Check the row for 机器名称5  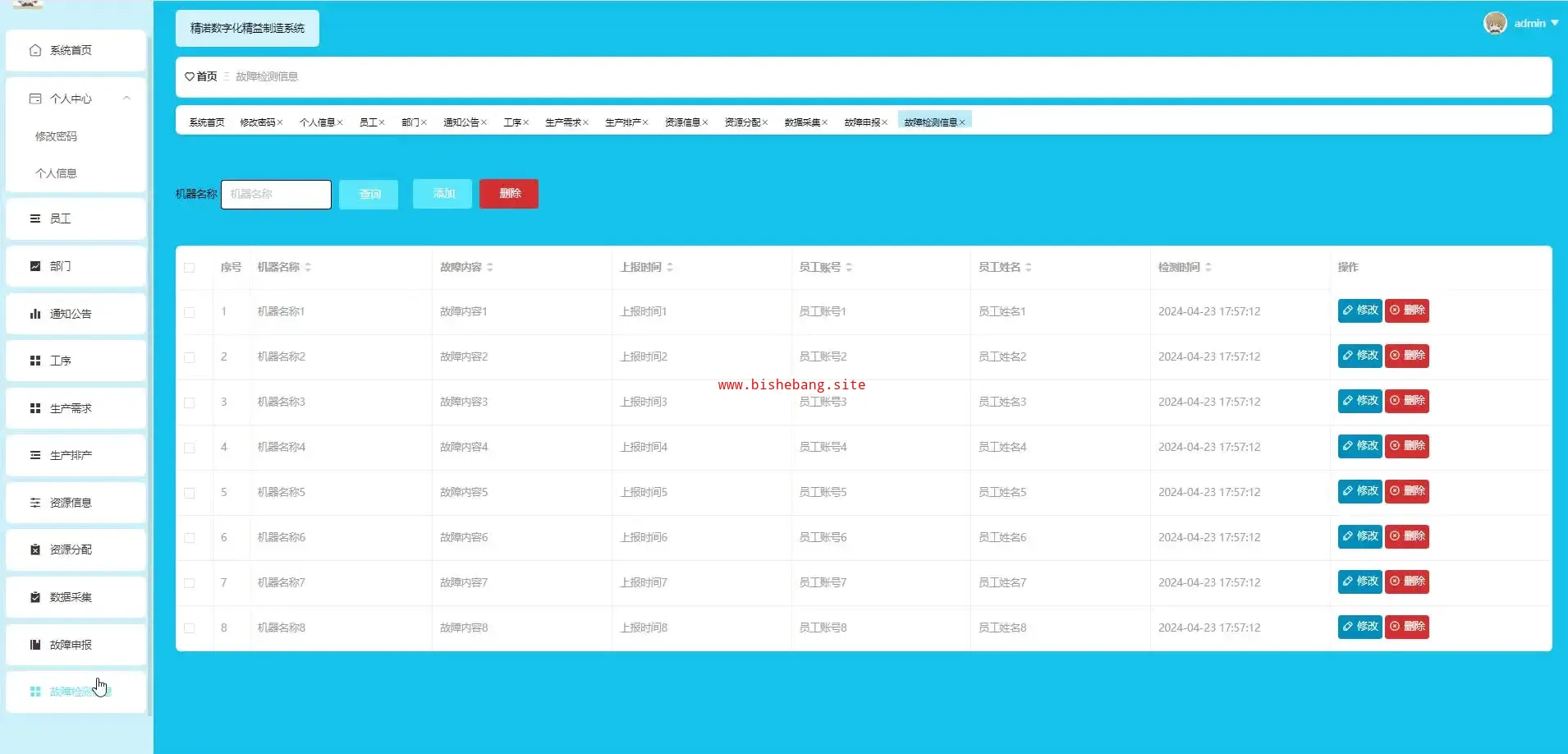190,493
